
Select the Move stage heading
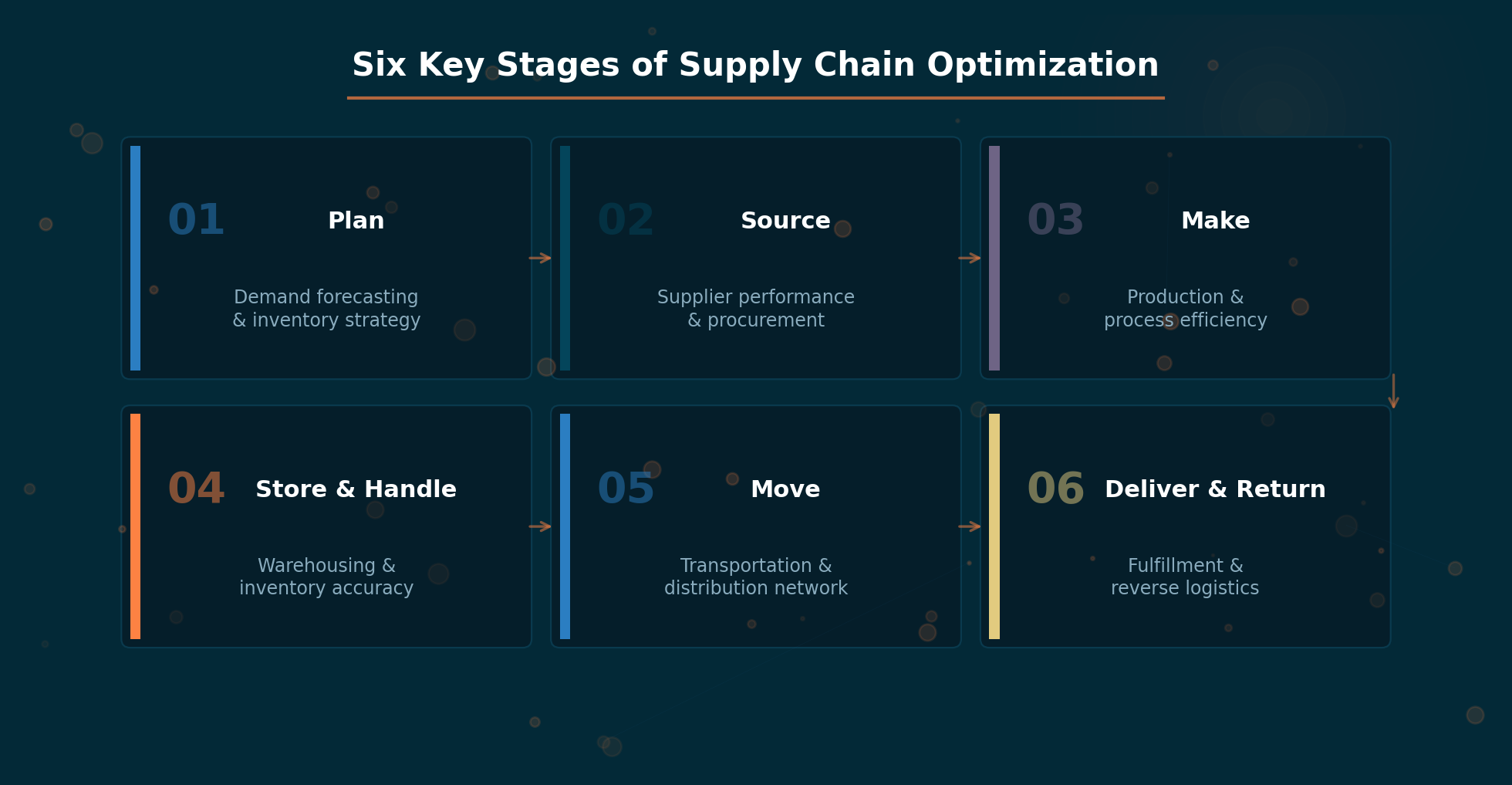(x=785, y=489)
